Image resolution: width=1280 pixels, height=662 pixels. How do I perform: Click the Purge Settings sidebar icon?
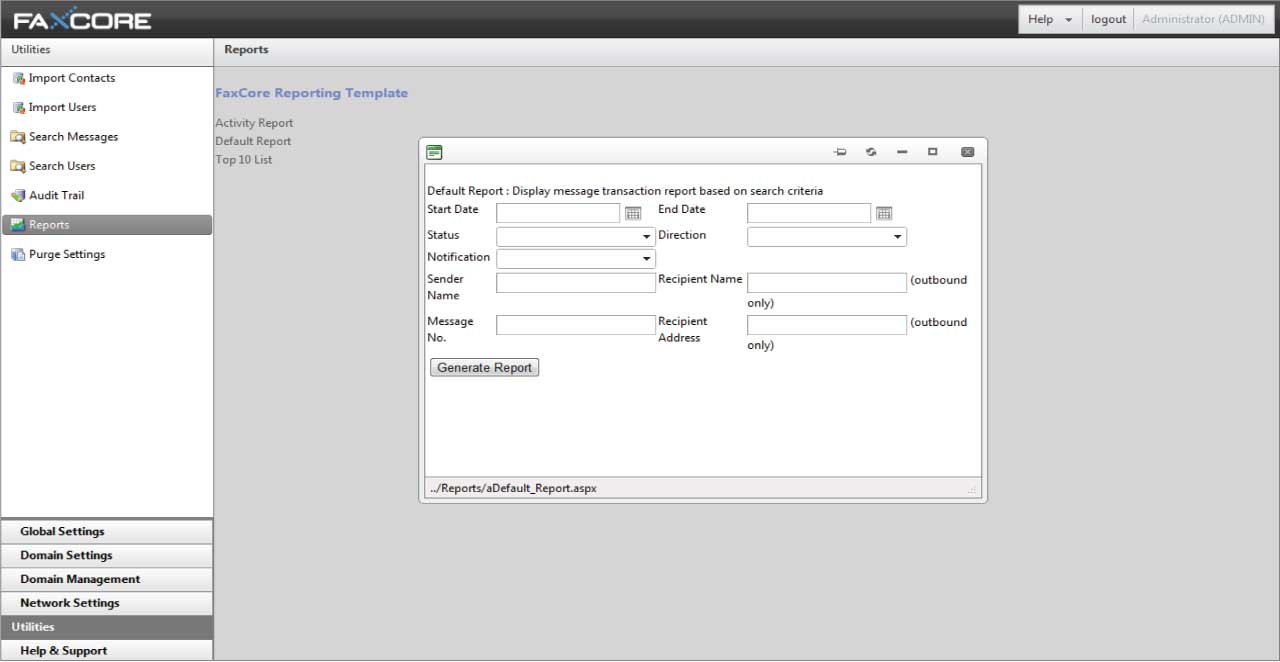[18, 255]
